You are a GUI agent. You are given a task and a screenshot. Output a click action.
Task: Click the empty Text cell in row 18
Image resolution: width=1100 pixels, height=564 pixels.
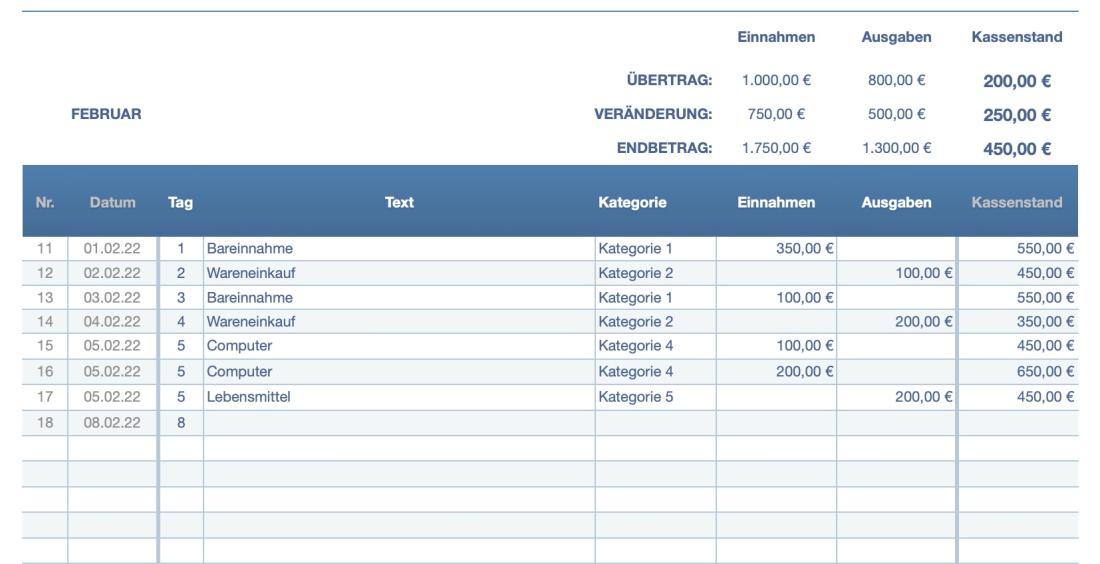[398, 423]
